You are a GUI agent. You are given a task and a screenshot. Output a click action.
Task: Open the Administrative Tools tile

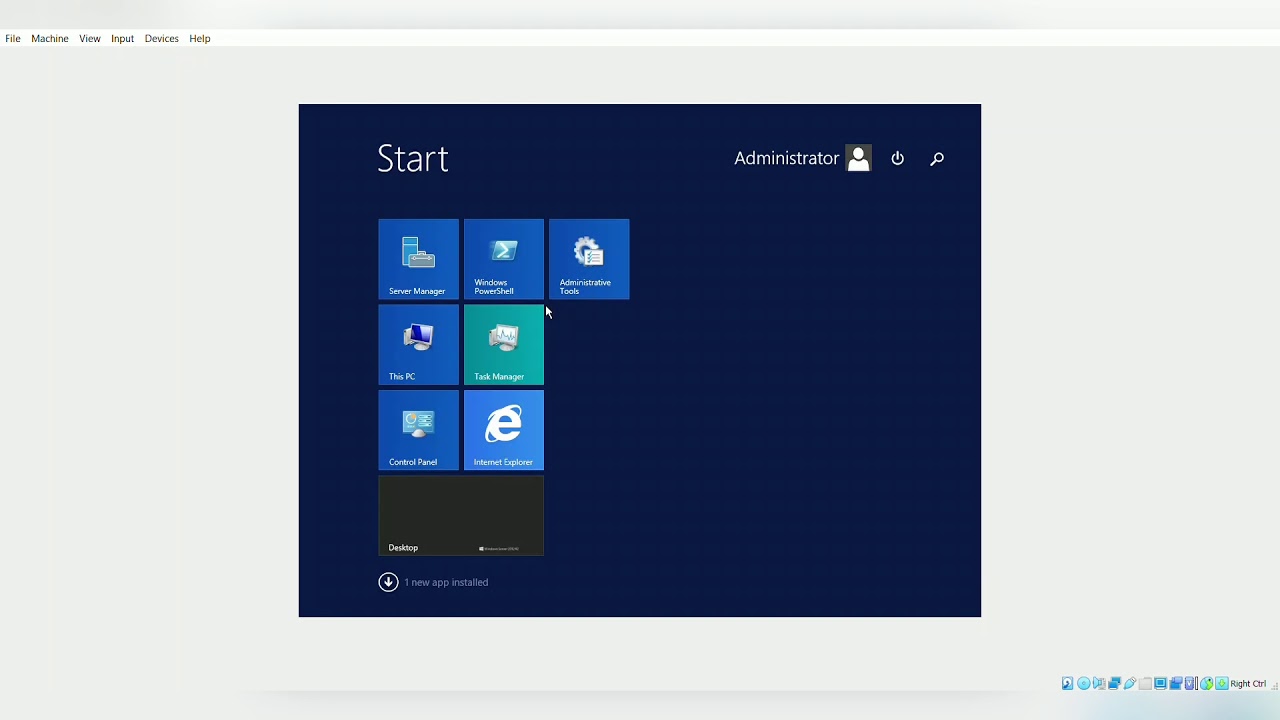(589, 259)
